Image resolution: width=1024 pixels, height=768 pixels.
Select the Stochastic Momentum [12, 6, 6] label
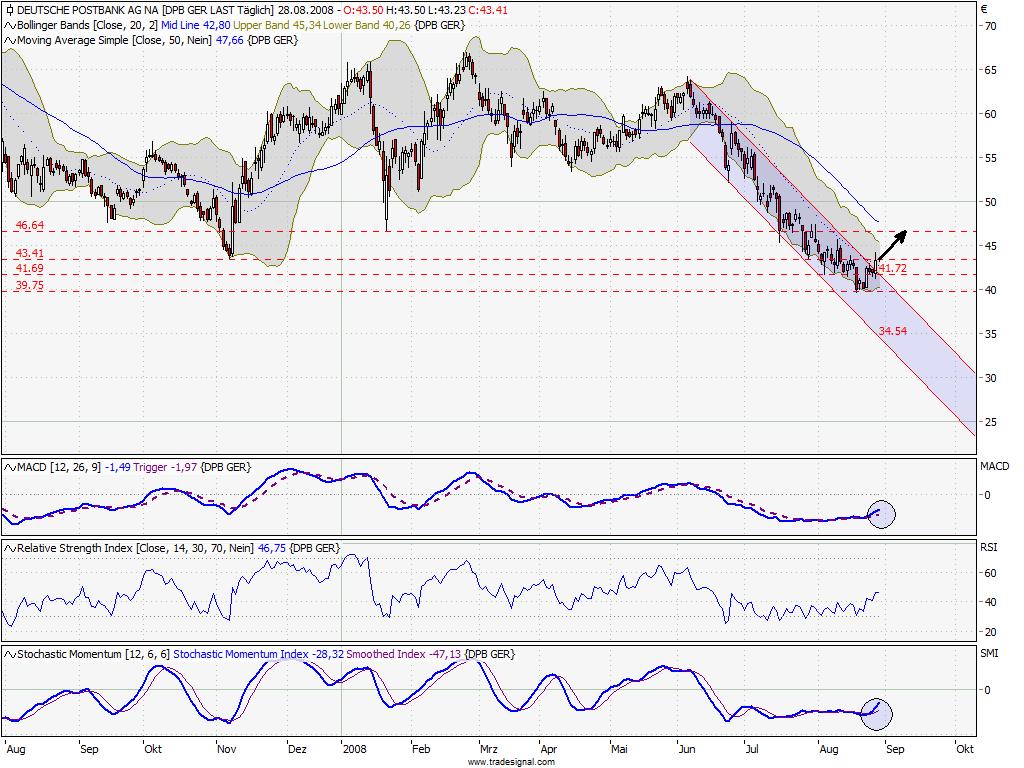[x=93, y=654]
